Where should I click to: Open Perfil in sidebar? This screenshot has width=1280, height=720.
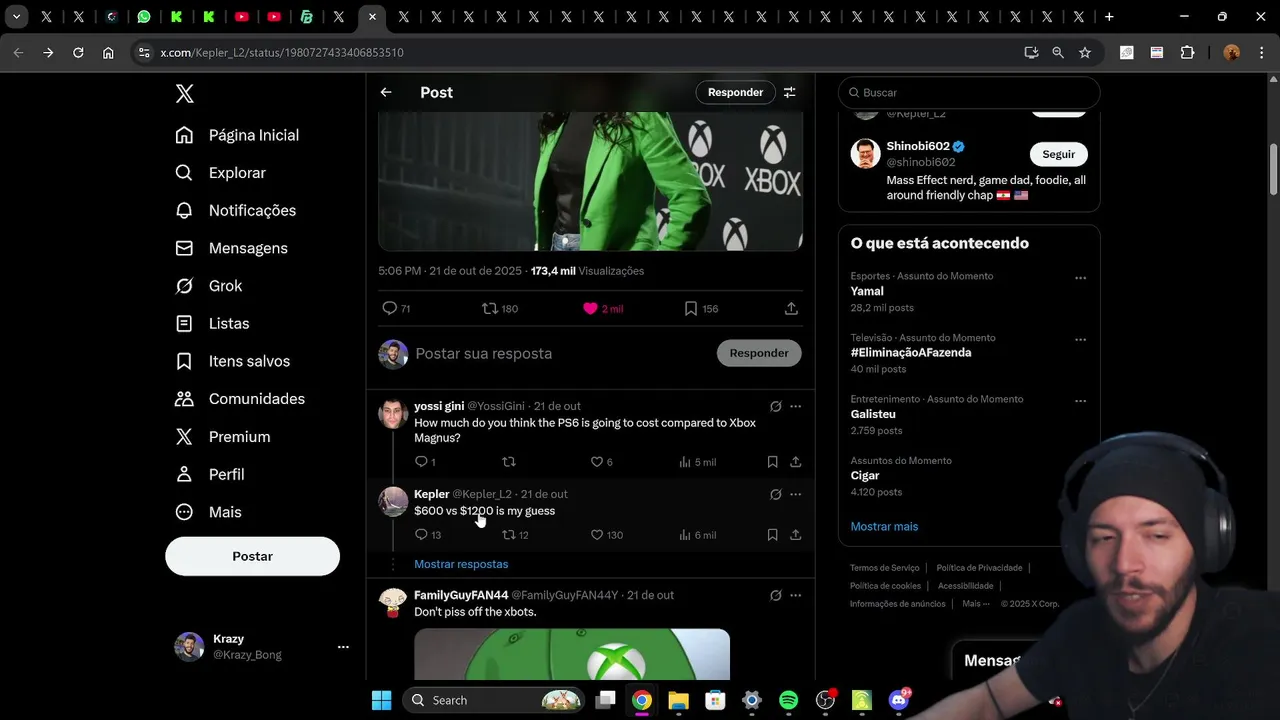pyautogui.click(x=210, y=474)
